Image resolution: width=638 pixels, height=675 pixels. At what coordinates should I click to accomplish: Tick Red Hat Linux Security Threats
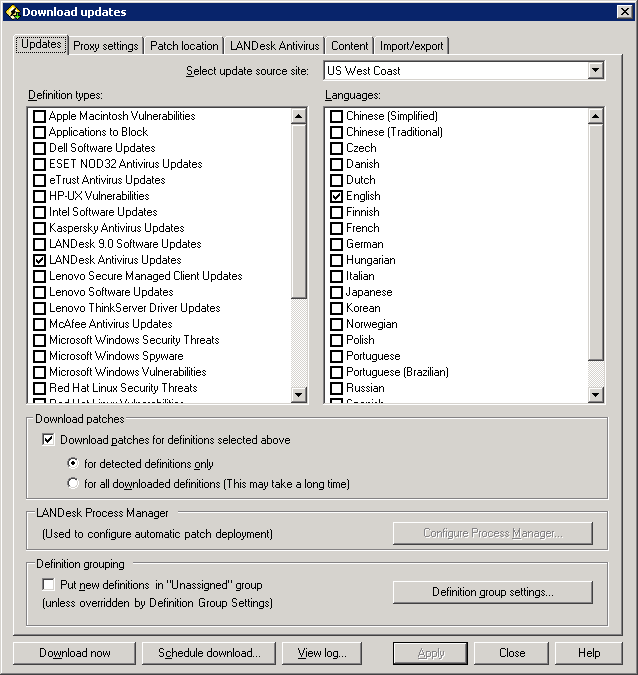pyautogui.click(x=39, y=388)
